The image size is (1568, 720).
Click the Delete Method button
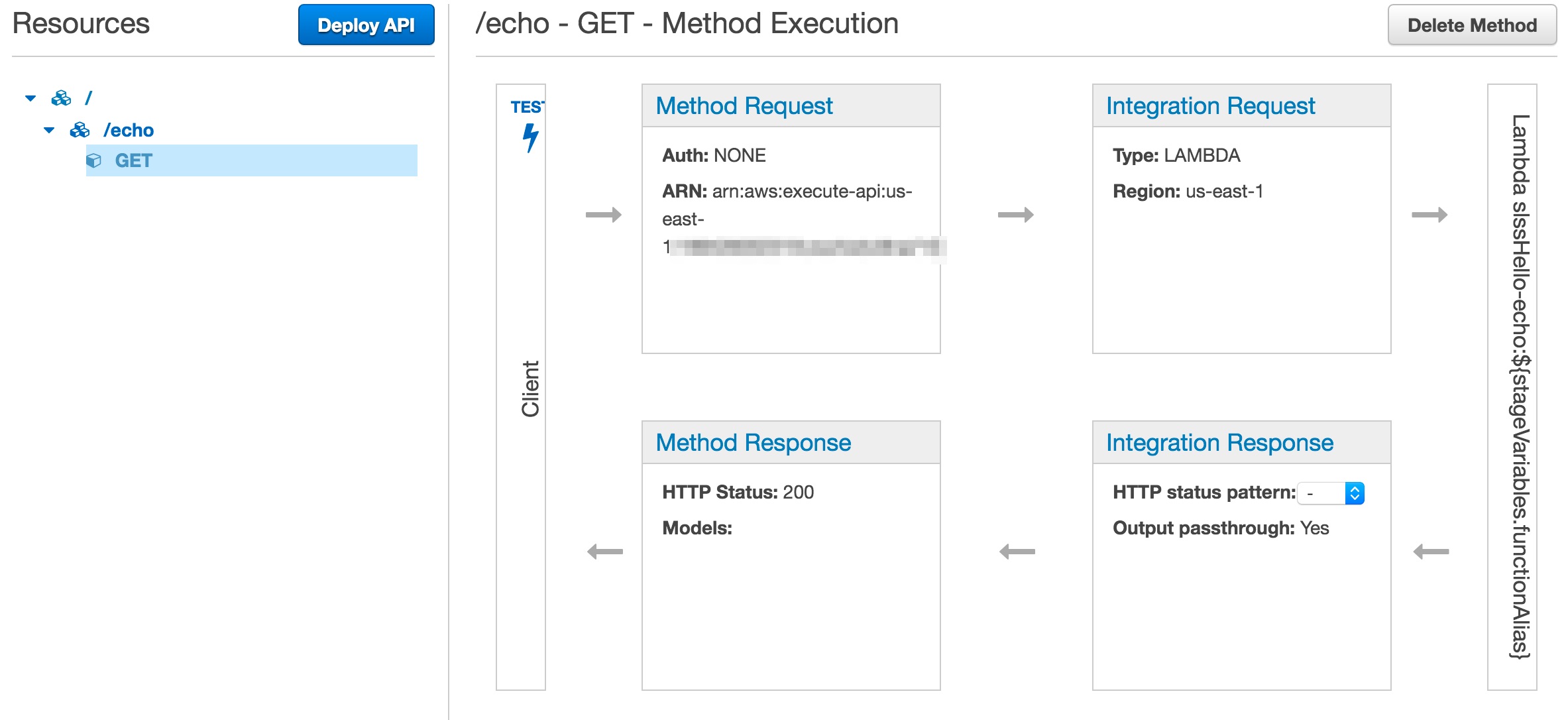(1472, 25)
